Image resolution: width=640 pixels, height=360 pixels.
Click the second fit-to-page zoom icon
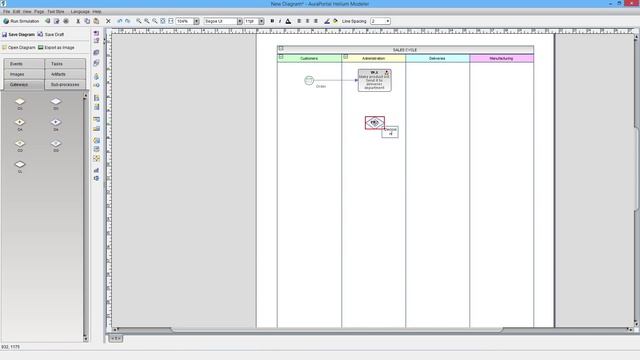click(171, 21)
